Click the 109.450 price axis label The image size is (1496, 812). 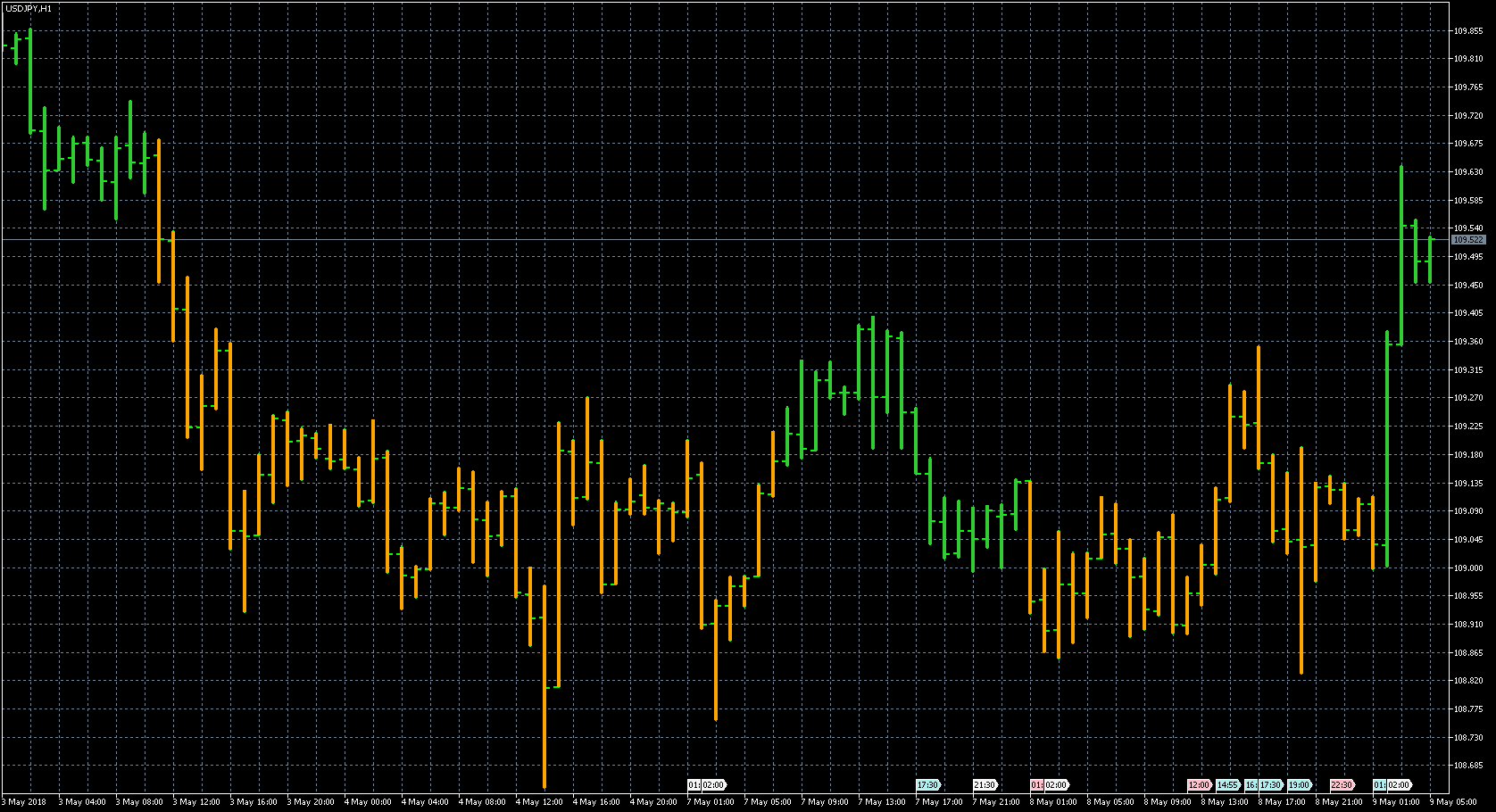coord(1467,286)
